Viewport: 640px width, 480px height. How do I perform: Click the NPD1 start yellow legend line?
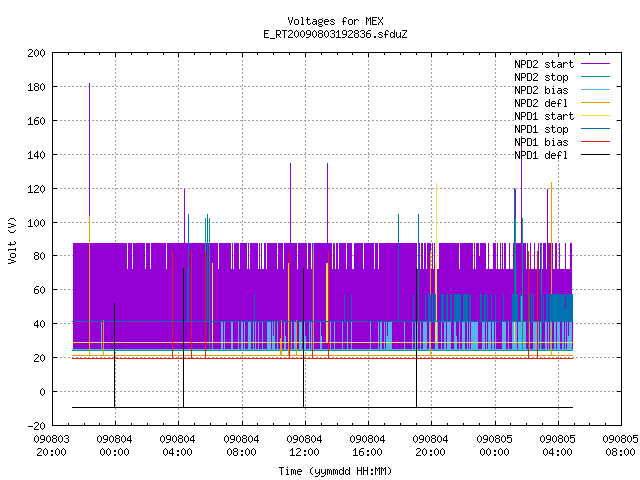pos(596,116)
